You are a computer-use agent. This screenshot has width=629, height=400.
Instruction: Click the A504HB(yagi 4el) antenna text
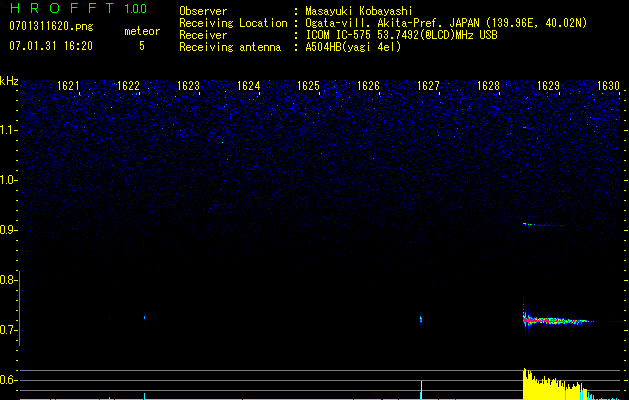coord(353,47)
